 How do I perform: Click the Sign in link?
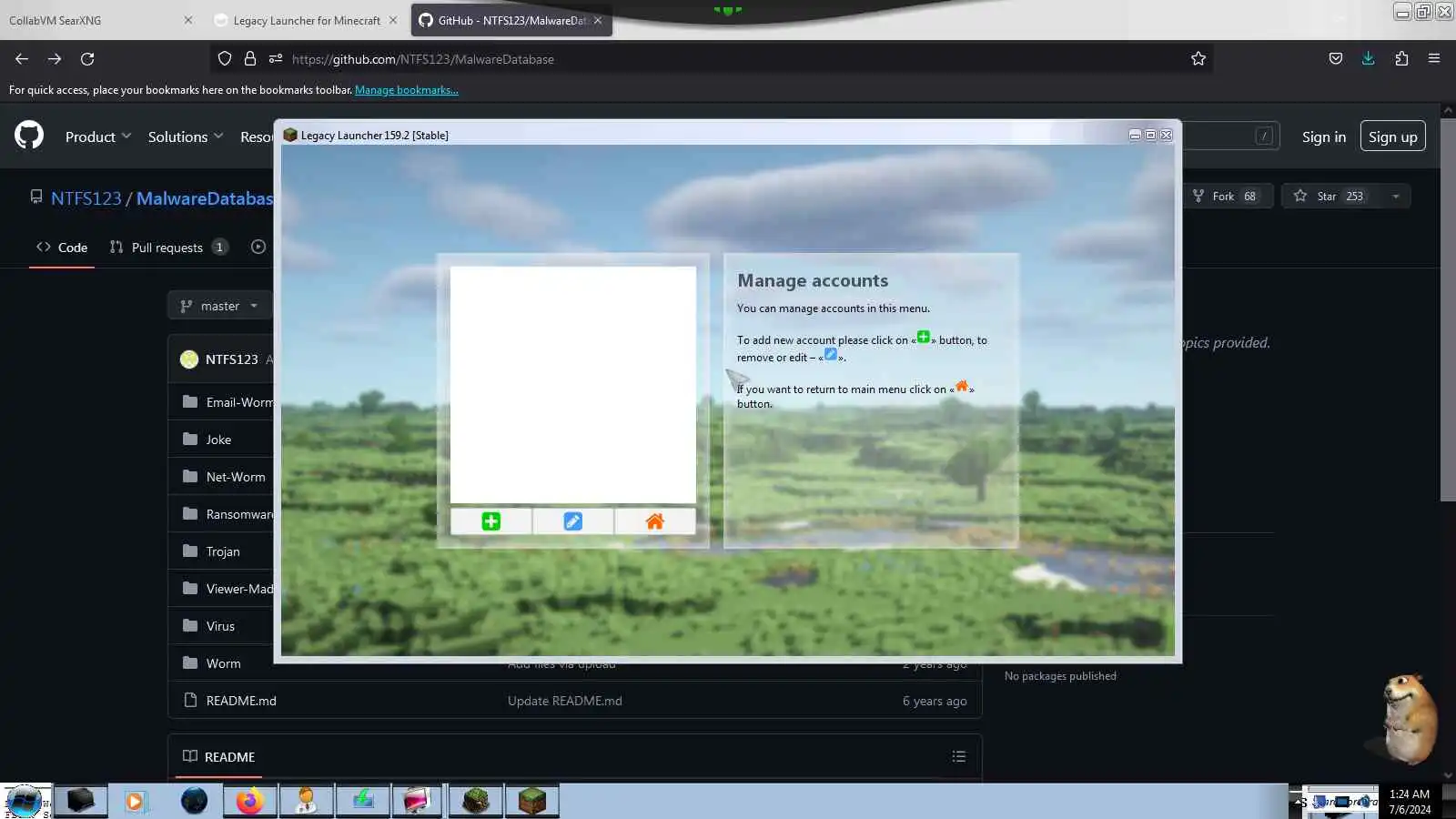pyautogui.click(x=1324, y=136)
